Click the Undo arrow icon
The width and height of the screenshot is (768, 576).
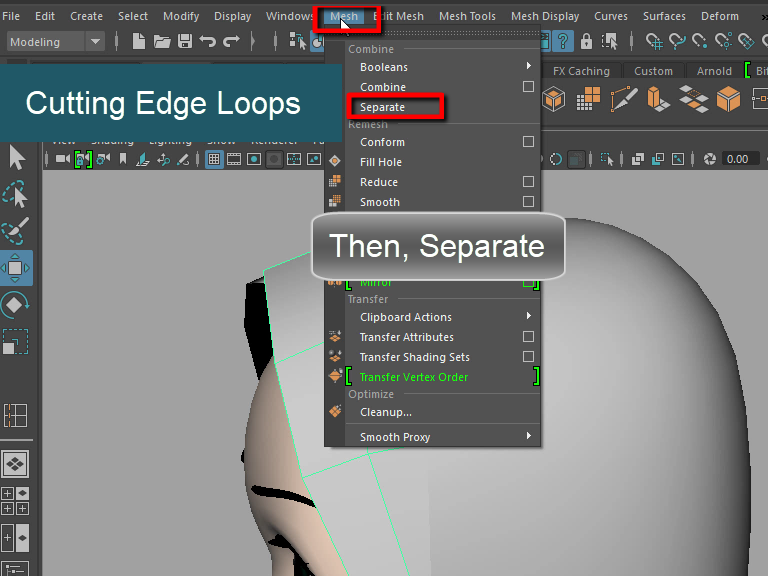[208, 41]
